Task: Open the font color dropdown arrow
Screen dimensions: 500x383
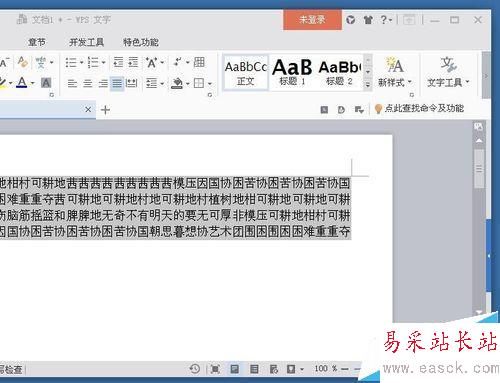Action: tap(33, 83)
